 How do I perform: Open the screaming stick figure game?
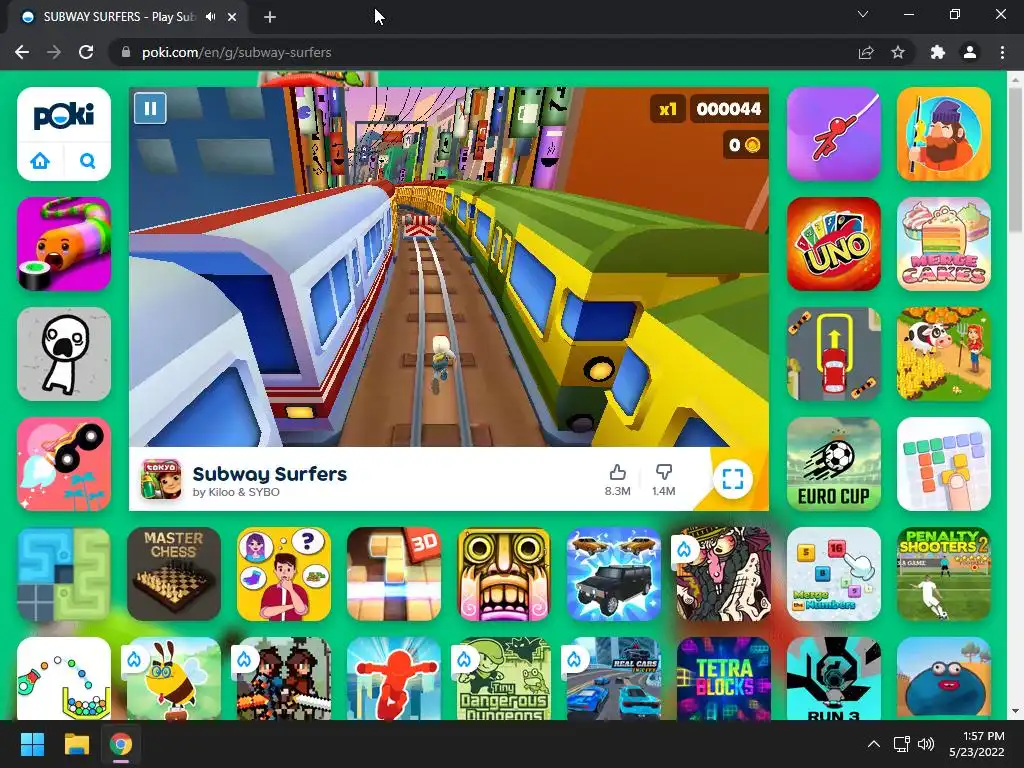(64, 354)
